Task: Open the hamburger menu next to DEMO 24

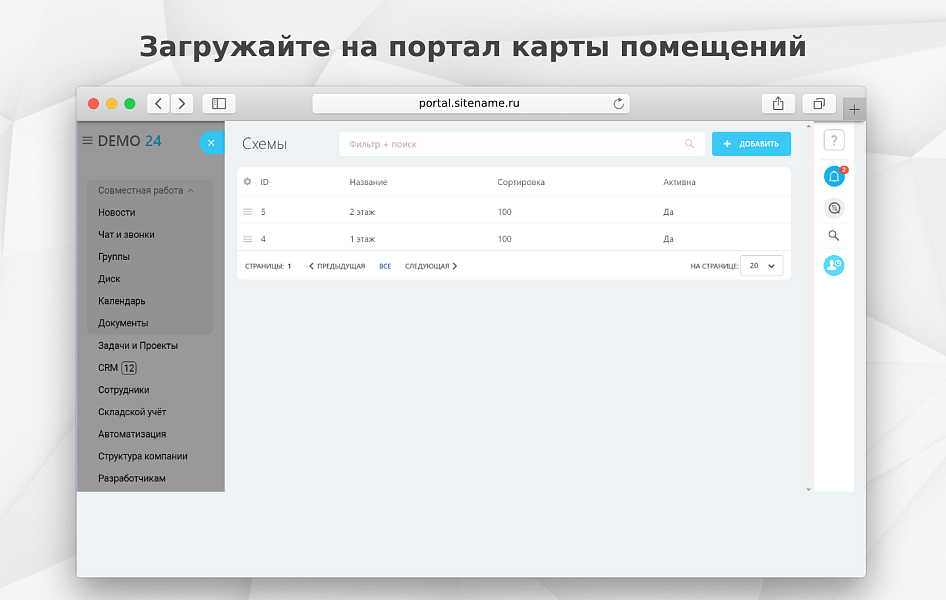Action: (x=87, y=141)
